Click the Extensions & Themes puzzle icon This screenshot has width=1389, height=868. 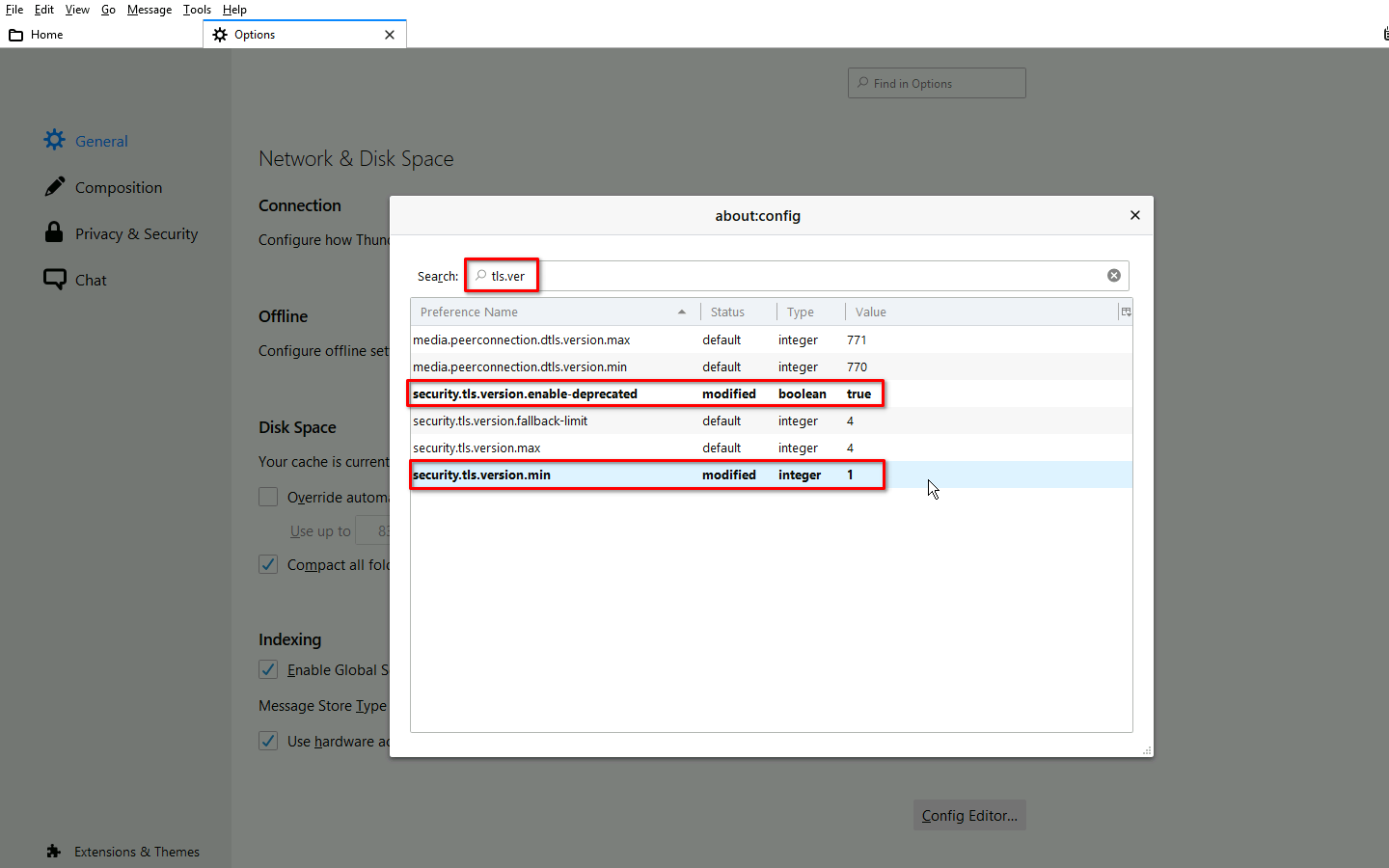tap(54, 852)
